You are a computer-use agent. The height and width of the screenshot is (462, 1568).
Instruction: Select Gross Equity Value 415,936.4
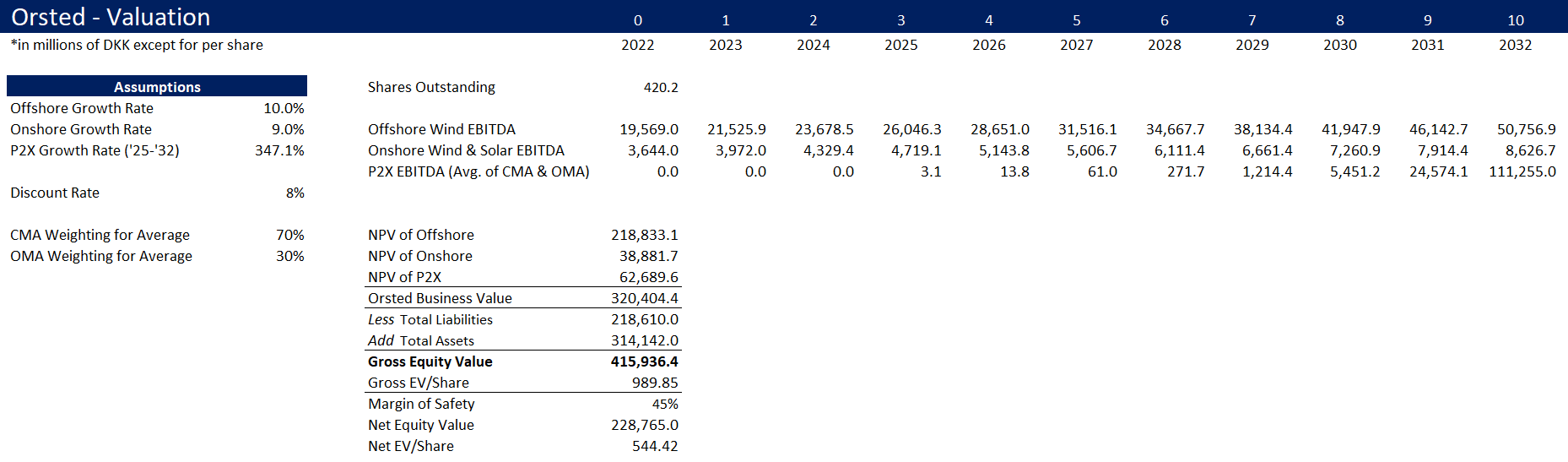click(x=645, y=361)
